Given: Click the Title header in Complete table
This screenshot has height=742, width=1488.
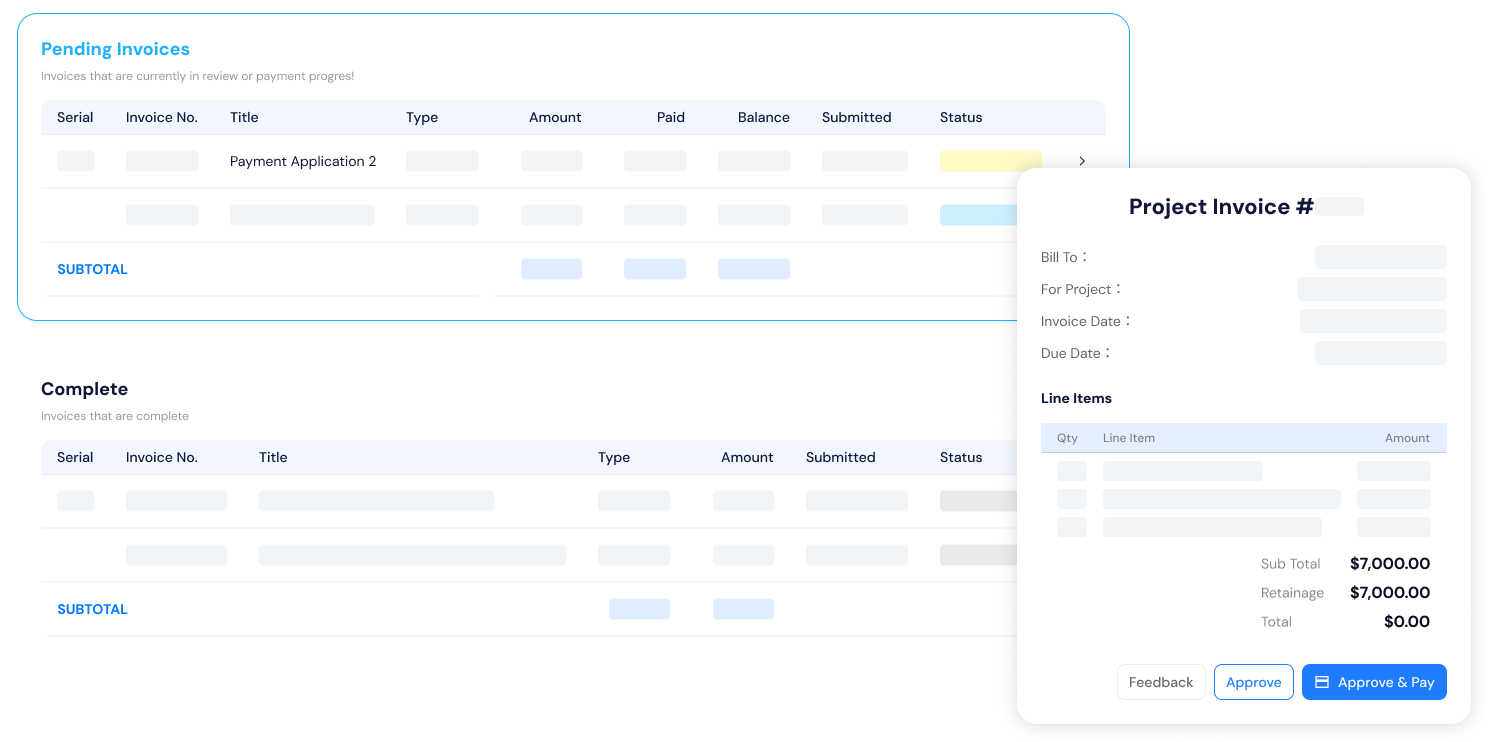Looking at the screenshot, I should click(x=273, y=457).
